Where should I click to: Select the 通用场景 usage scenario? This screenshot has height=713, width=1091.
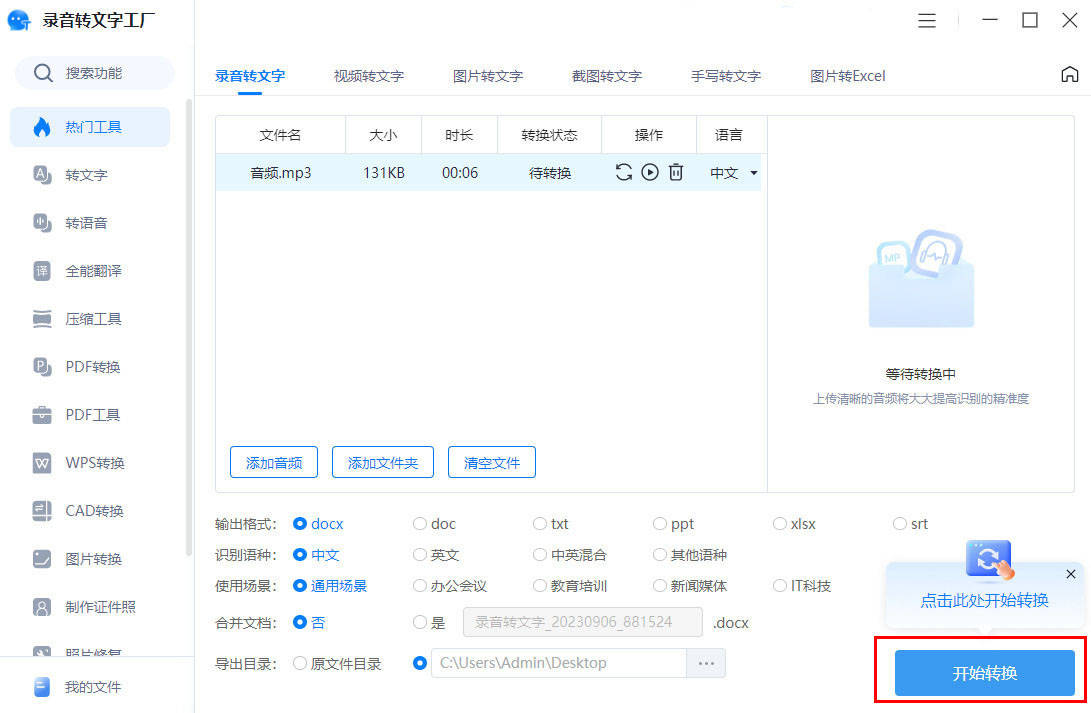(331, 586)
